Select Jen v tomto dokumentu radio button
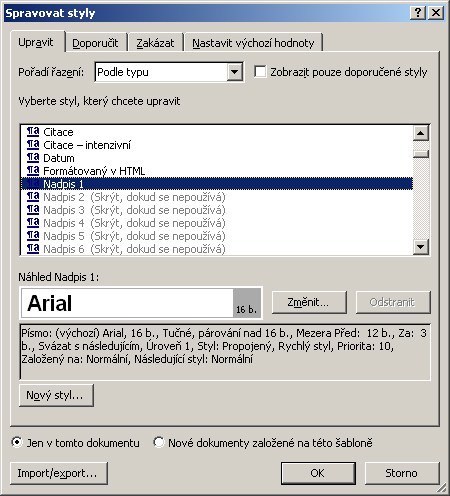 pyautogui.click(x=17, y=442)
